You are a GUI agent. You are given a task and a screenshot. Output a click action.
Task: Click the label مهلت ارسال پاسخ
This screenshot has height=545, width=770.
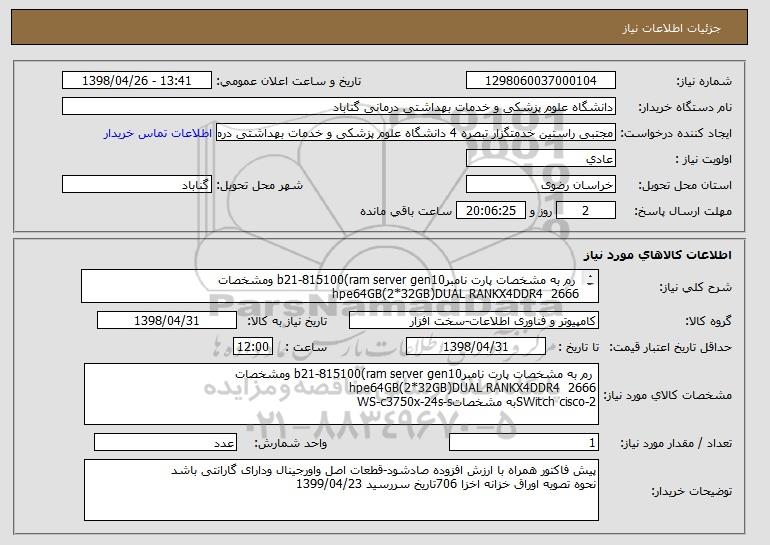click(683, 212)
